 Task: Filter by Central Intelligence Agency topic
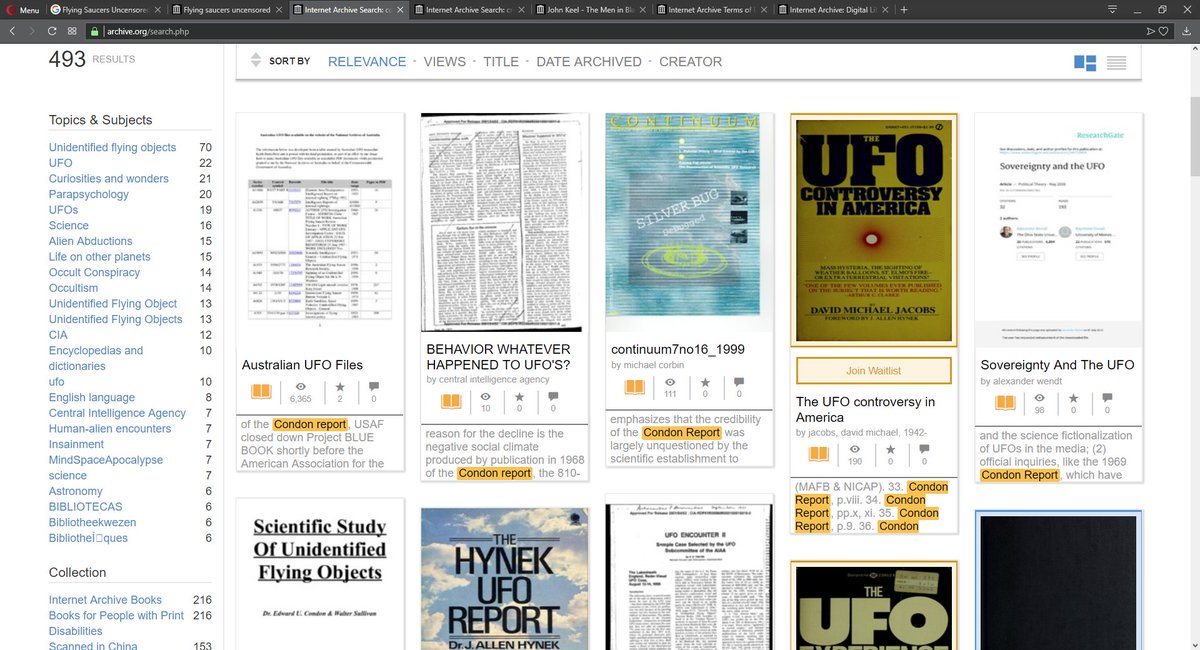point(118,413)
